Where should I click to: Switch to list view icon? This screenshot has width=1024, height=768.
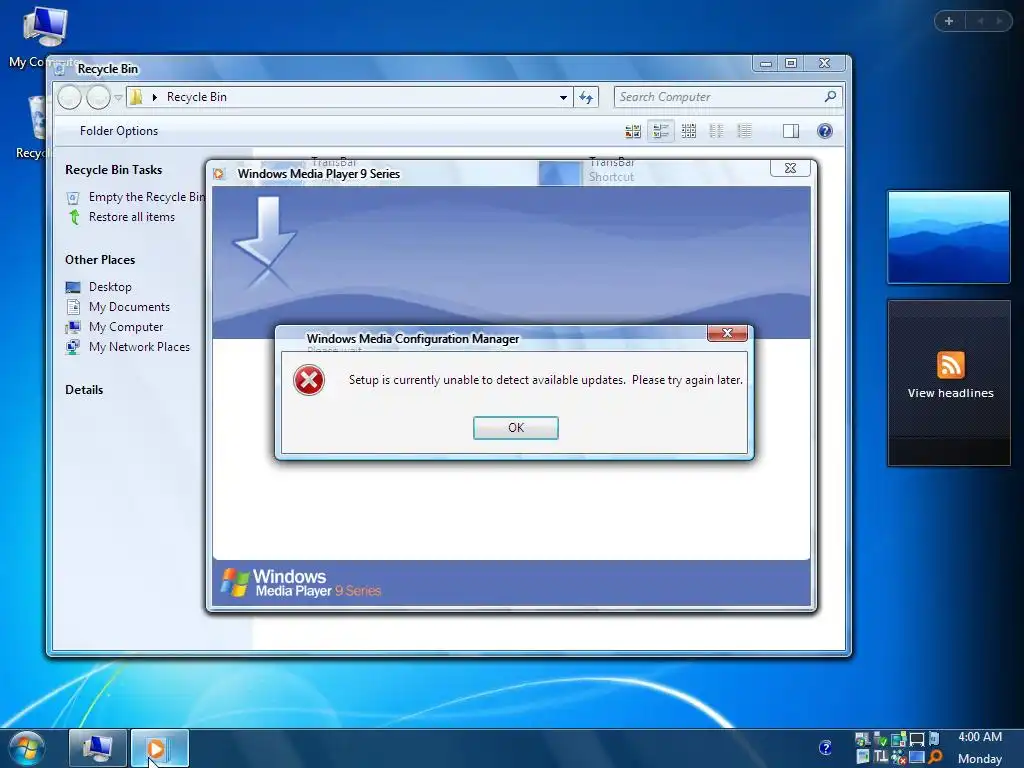tap(716, 131)
